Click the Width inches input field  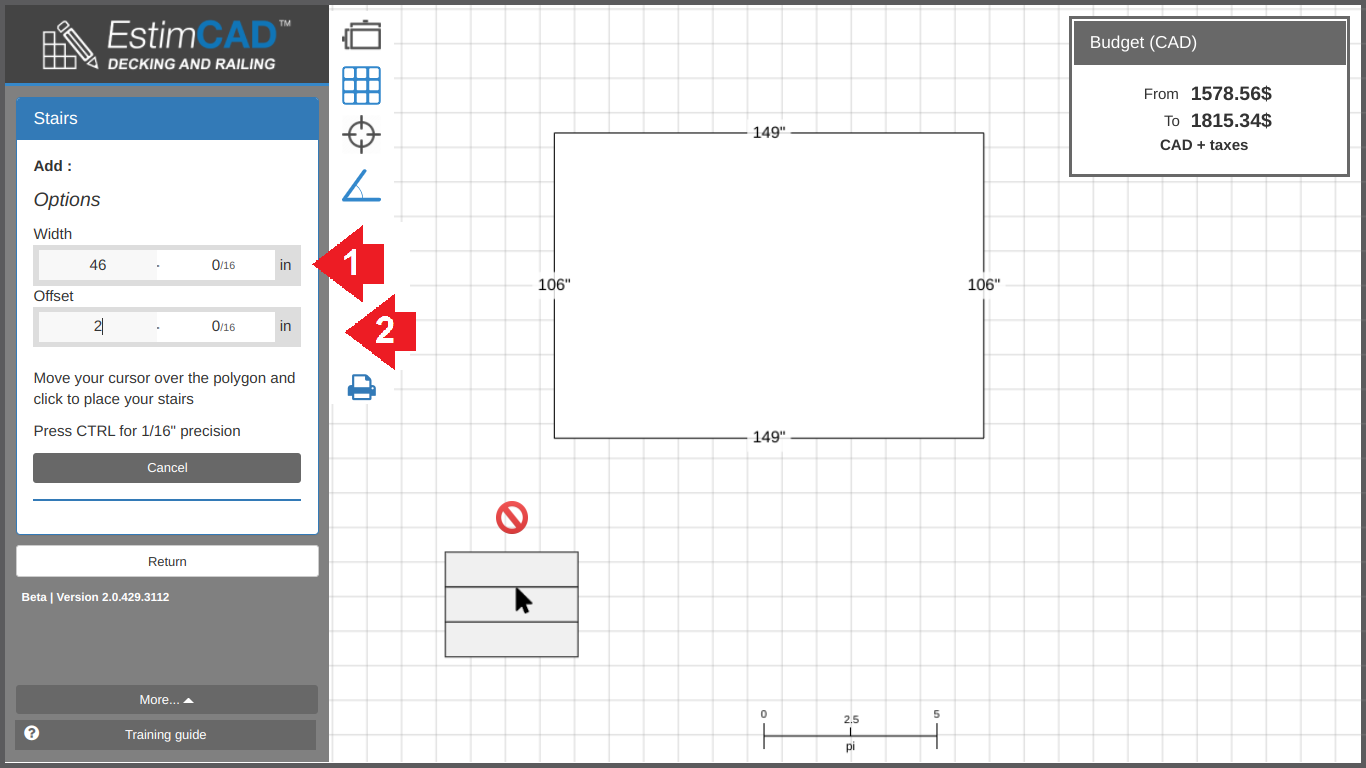tap(97, 265)
